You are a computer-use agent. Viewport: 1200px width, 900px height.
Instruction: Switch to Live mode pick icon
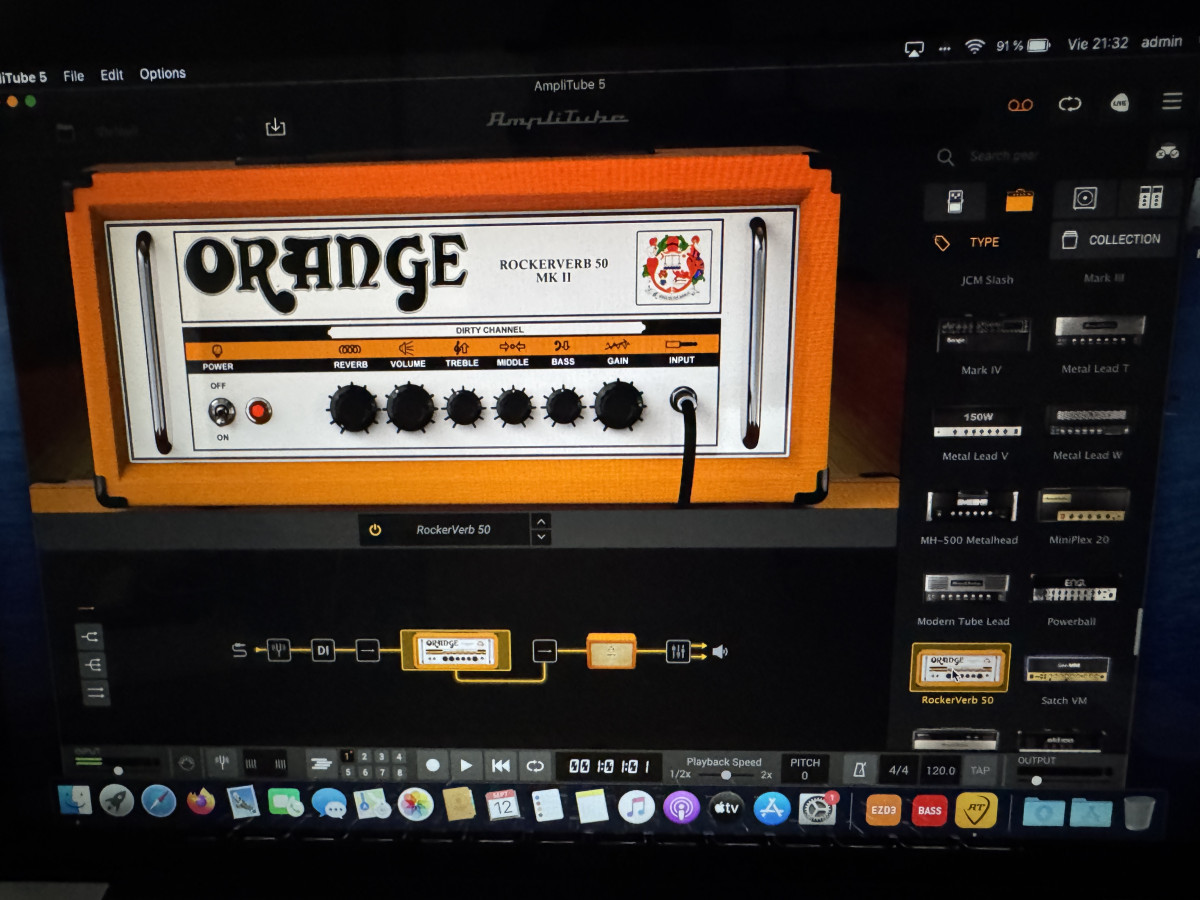(1120, 104)
